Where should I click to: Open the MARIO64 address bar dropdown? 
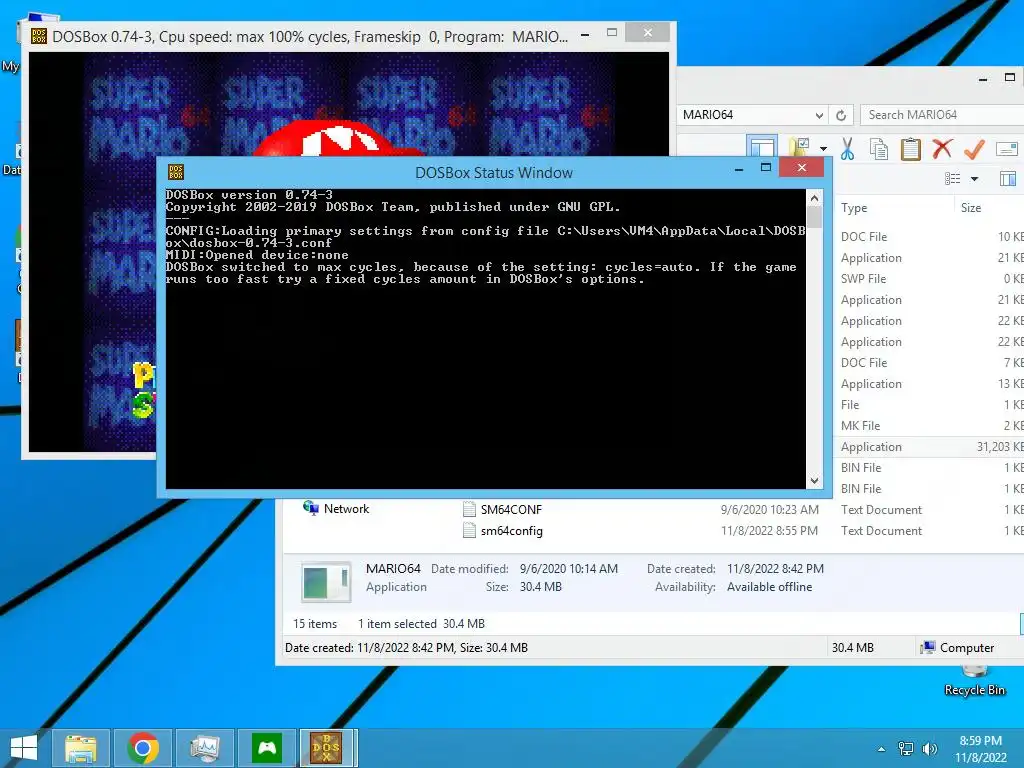point(819,115)
